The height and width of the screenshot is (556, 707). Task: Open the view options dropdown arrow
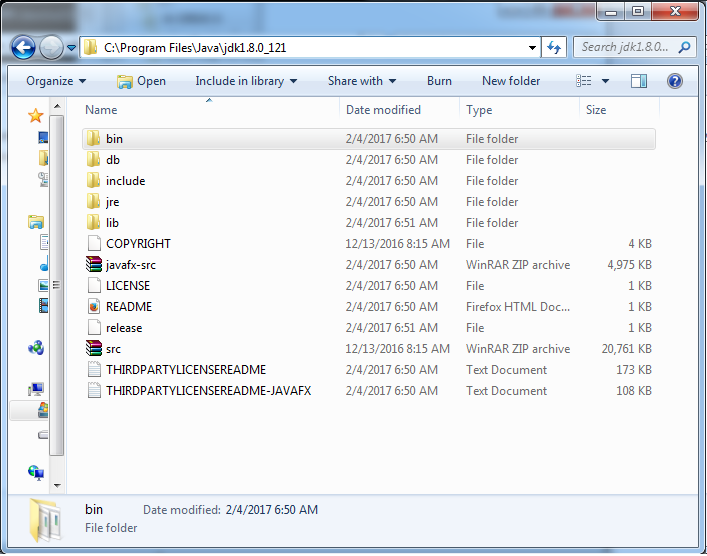[605, 81]
